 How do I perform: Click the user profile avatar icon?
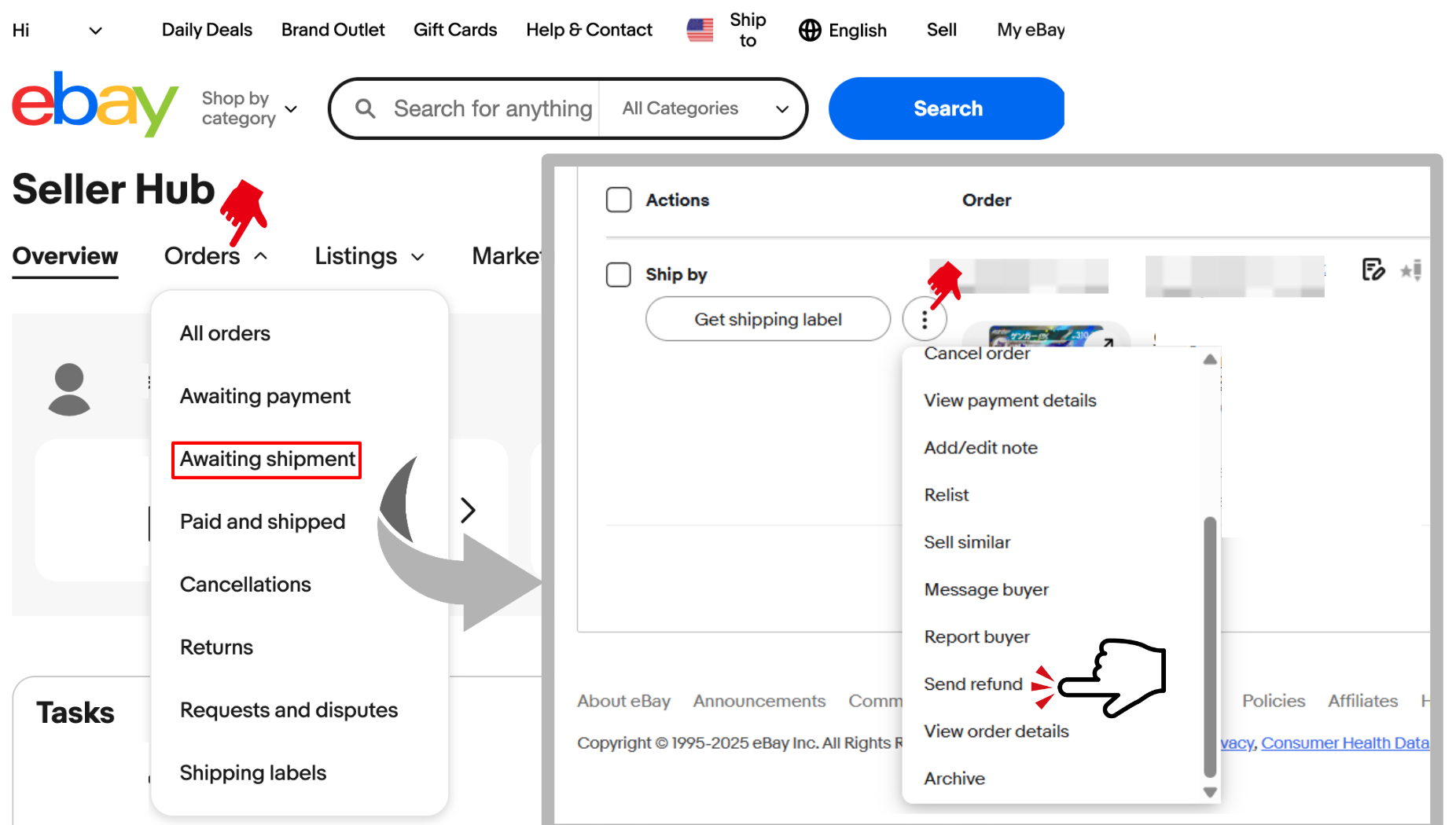click(69, 389)
